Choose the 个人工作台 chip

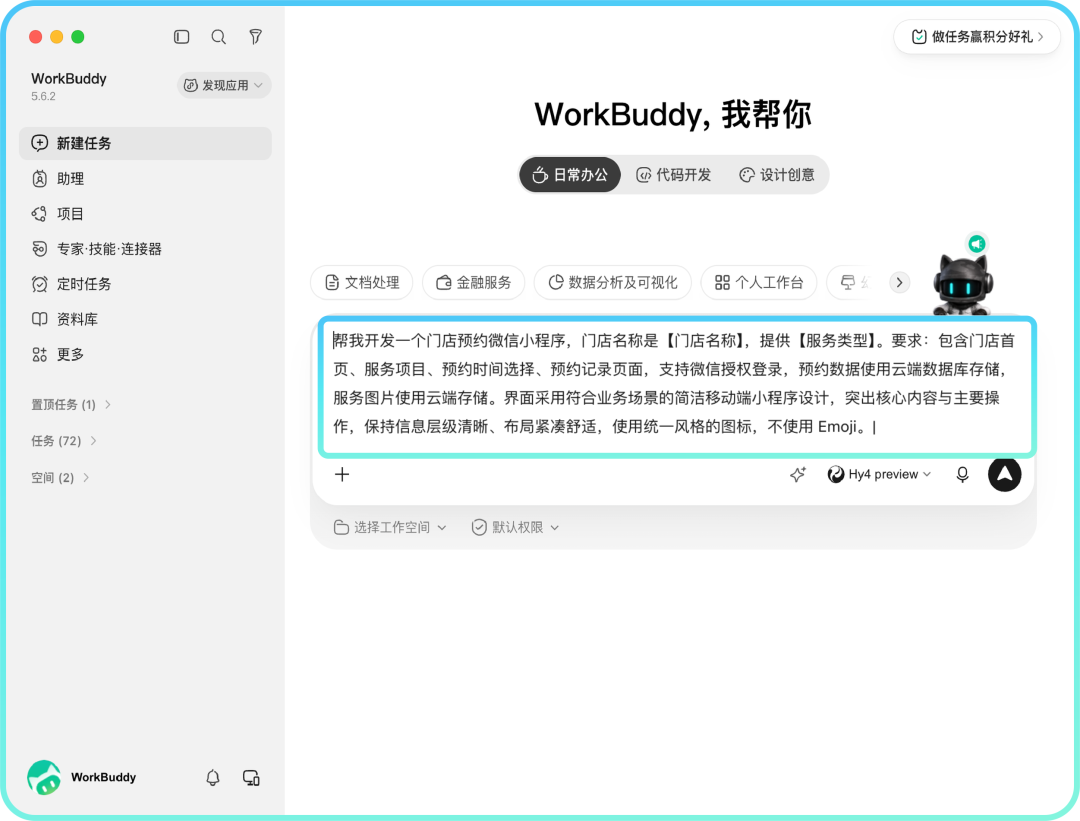point(758,282)
